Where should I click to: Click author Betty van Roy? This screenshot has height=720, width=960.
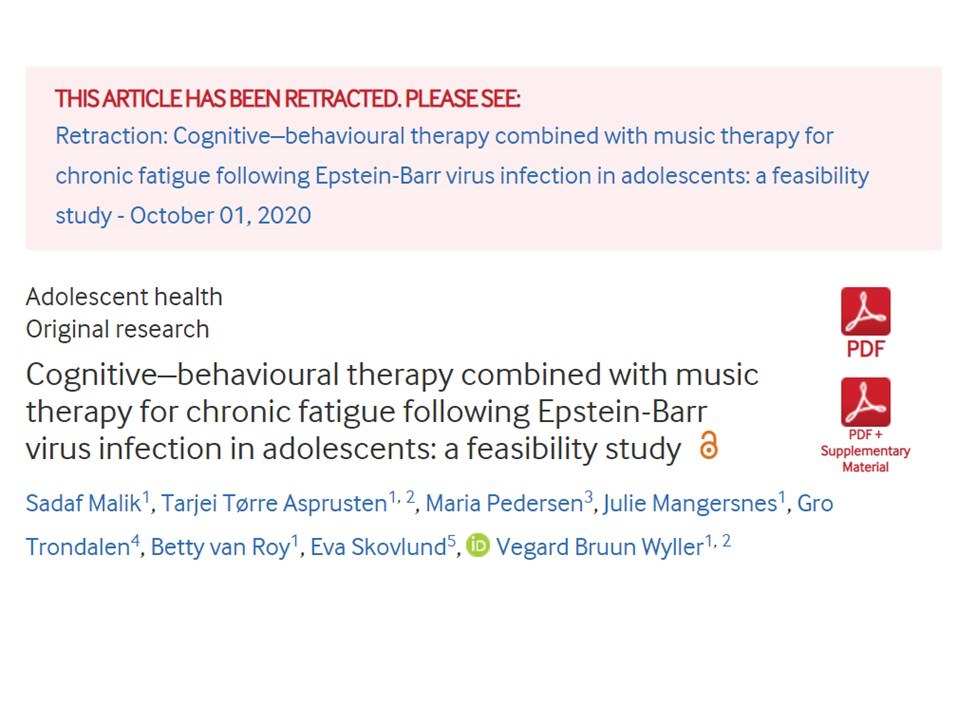(x=220, y=547)
